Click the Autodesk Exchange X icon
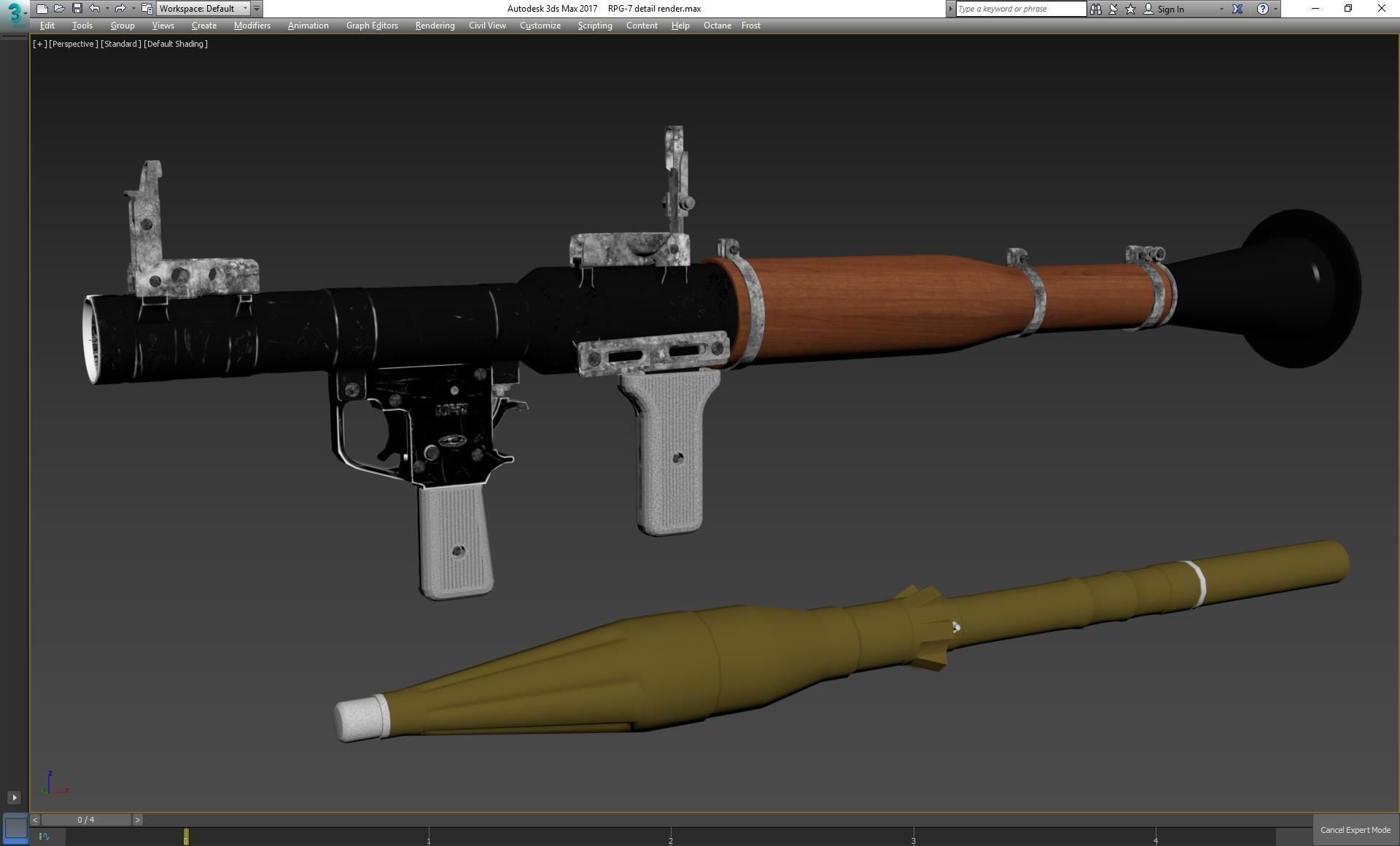This screenshot has height=846, width=1400. pos(1237,9)
